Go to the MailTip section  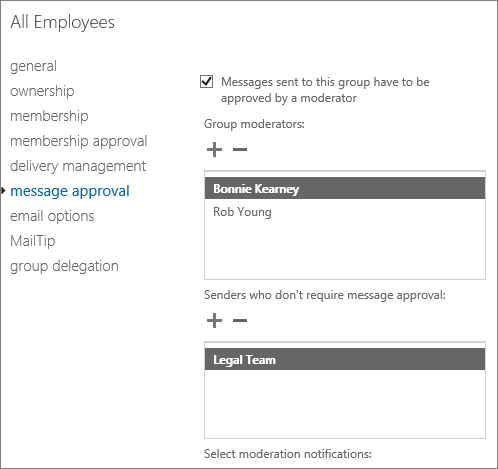[x=33, y=241]
